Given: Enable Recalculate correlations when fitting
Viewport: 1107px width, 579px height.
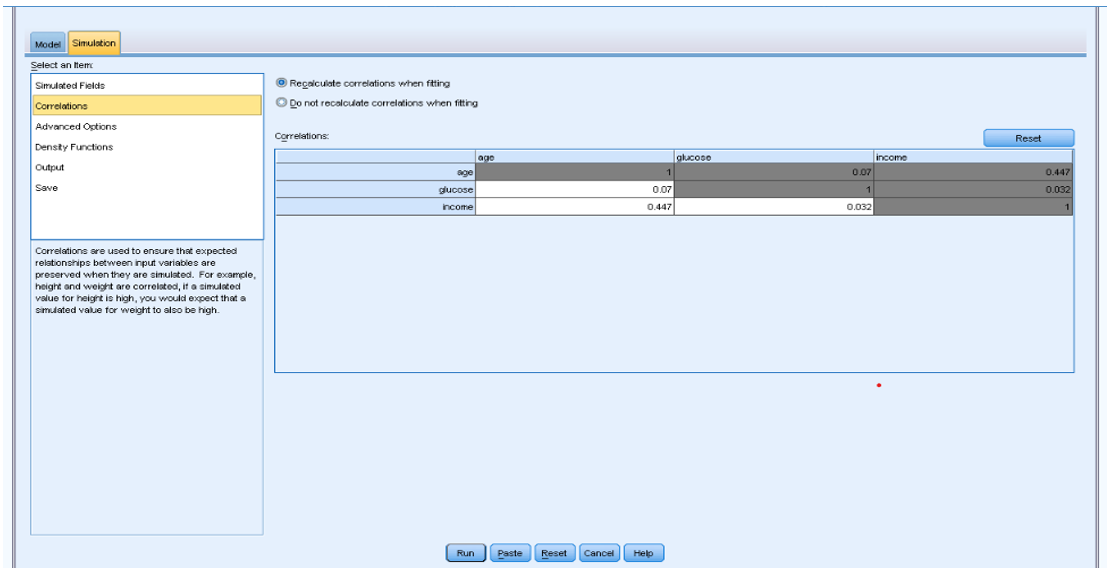Looking at the screenshot, I should click(283, 82).
